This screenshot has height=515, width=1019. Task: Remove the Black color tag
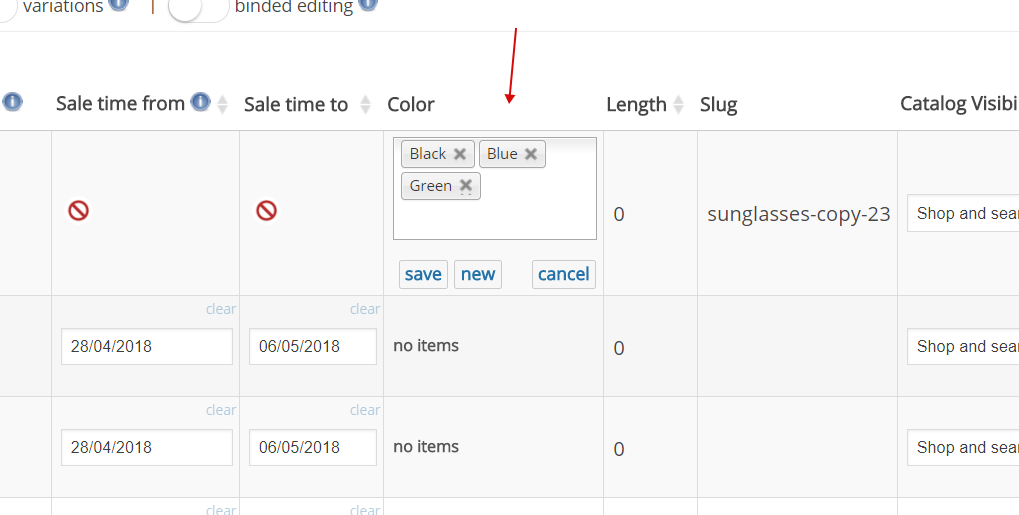460,154
